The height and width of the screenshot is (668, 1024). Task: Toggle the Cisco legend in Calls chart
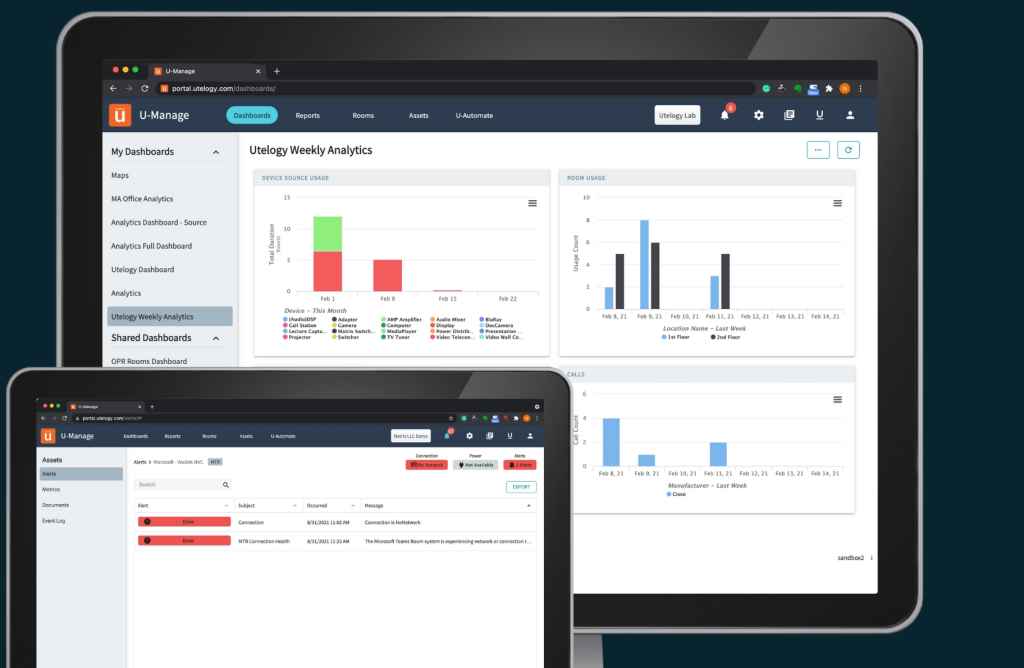677,494
